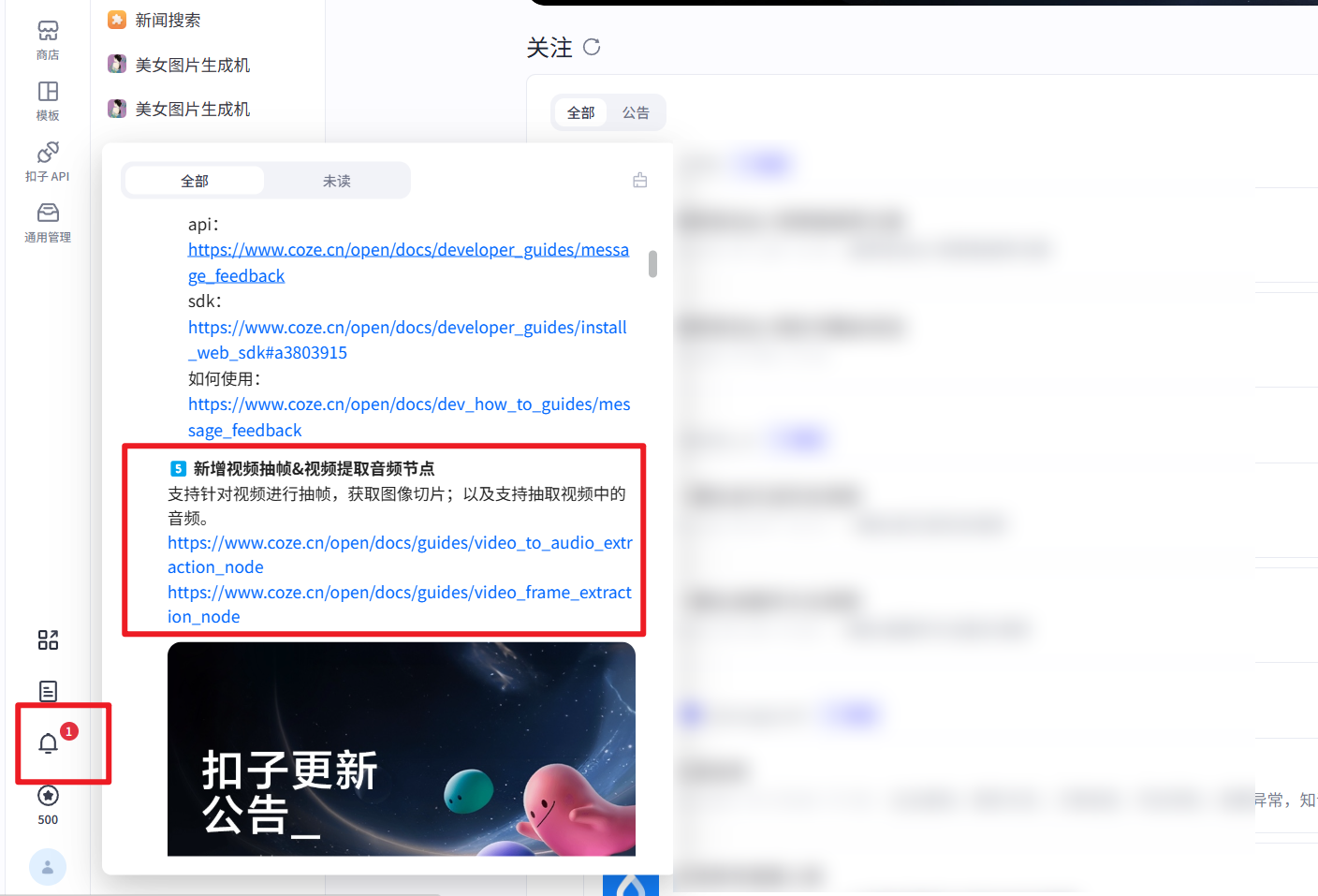Open the user avatar profile
This screenshot has width=1318, height=896.
pyautogui.click(x=48, y=867)
